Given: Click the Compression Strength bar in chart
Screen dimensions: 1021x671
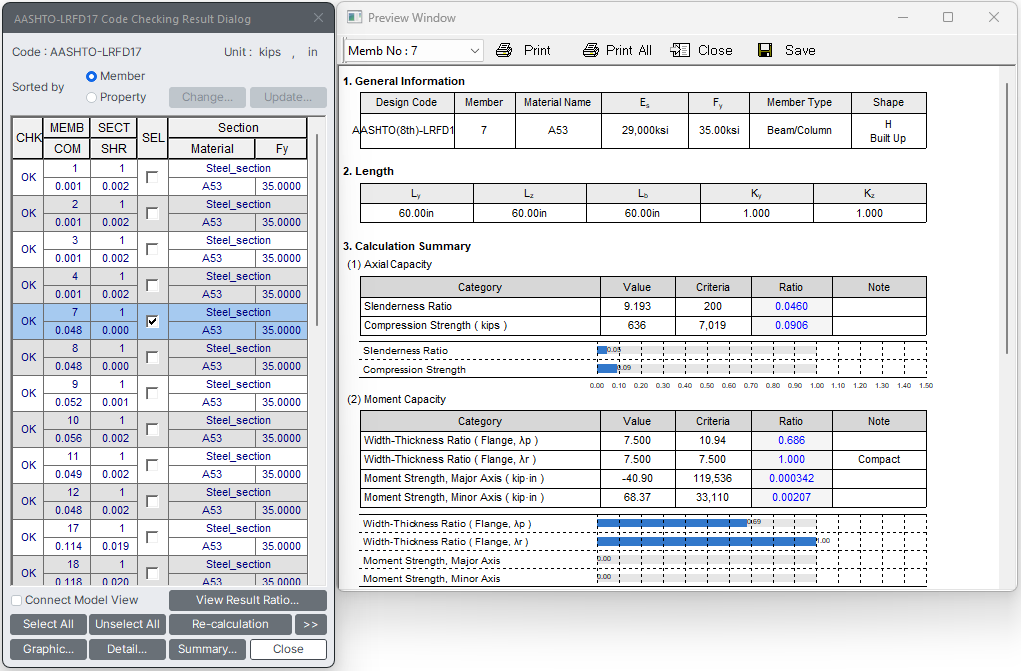Looking at the screenshot, I should [608, 369].
